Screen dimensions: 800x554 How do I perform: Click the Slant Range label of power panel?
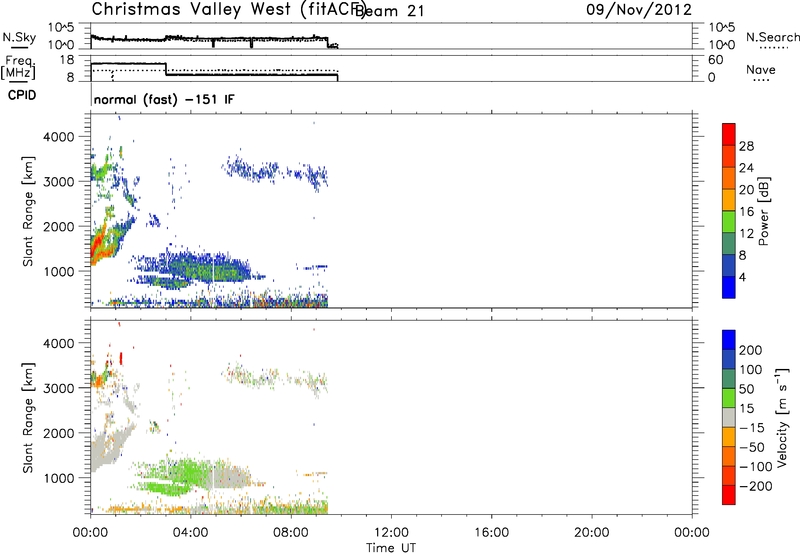pos(28,211)
